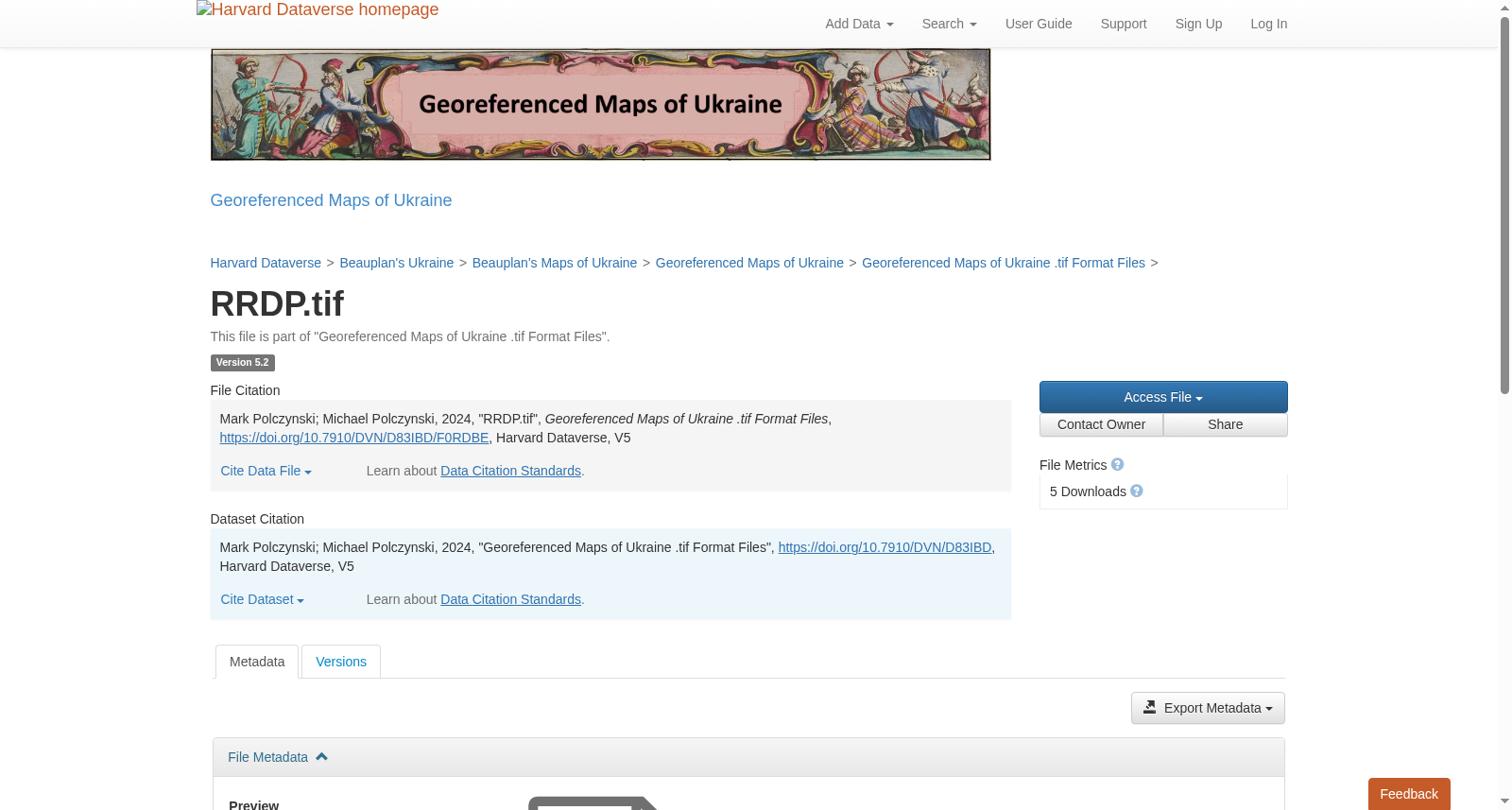Switch to the Versions tab

[341, 662]
